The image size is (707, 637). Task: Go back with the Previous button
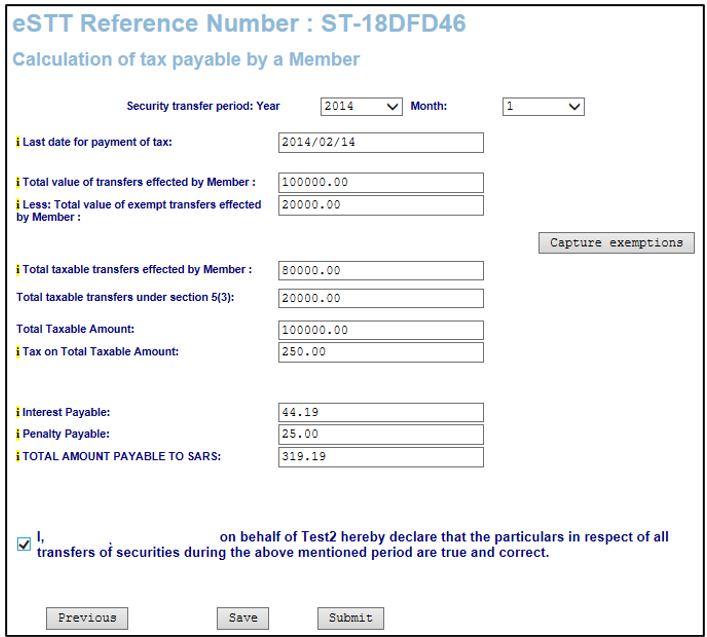coord(87,618)
